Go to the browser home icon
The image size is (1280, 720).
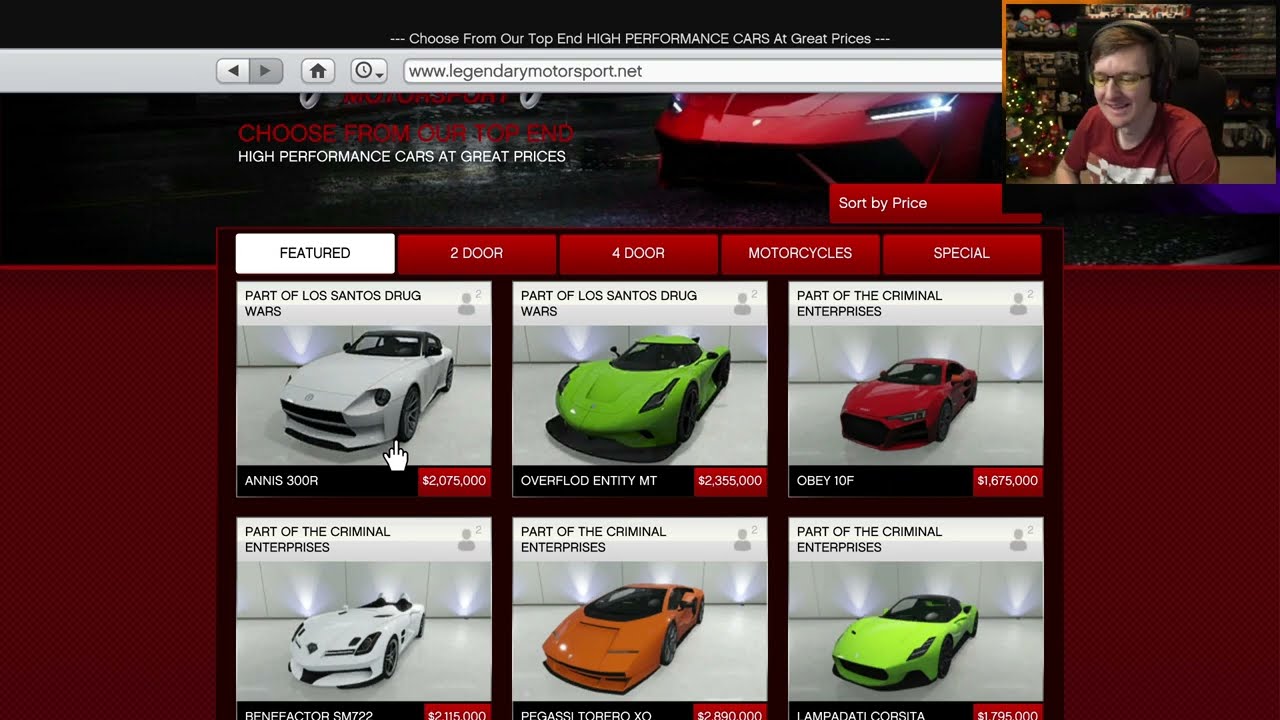[318, 71]
